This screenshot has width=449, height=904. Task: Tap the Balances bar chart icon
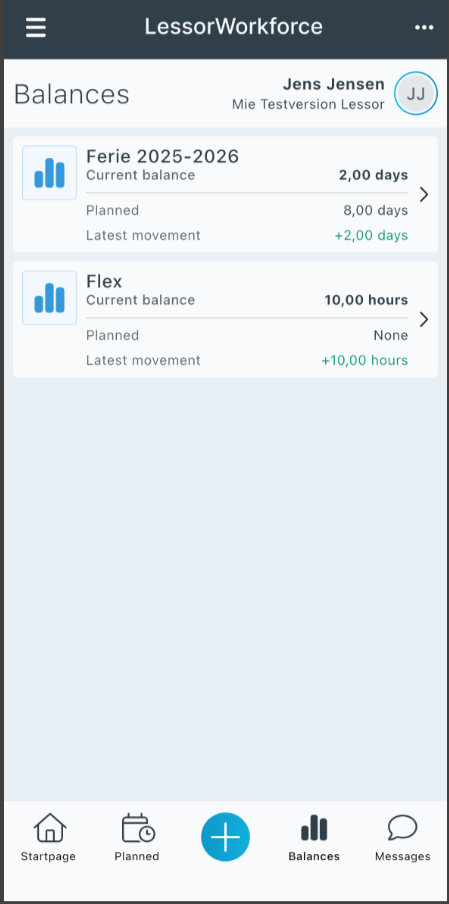pos(314,828)
